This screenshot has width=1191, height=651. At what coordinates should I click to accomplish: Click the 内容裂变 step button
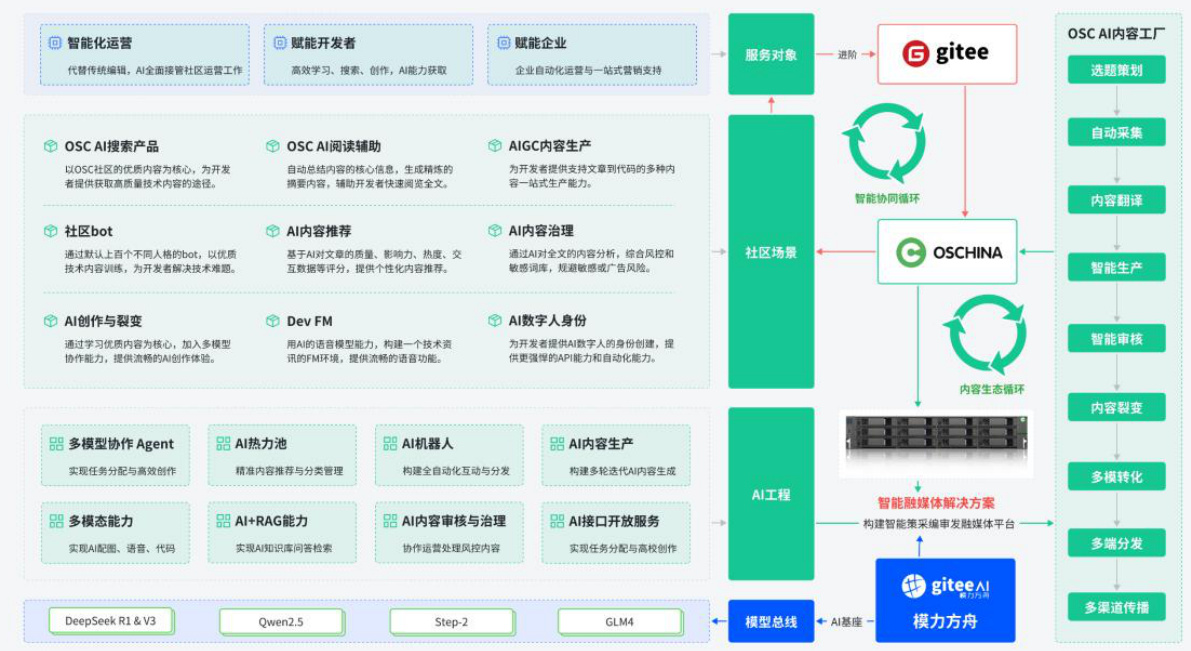1117,407
